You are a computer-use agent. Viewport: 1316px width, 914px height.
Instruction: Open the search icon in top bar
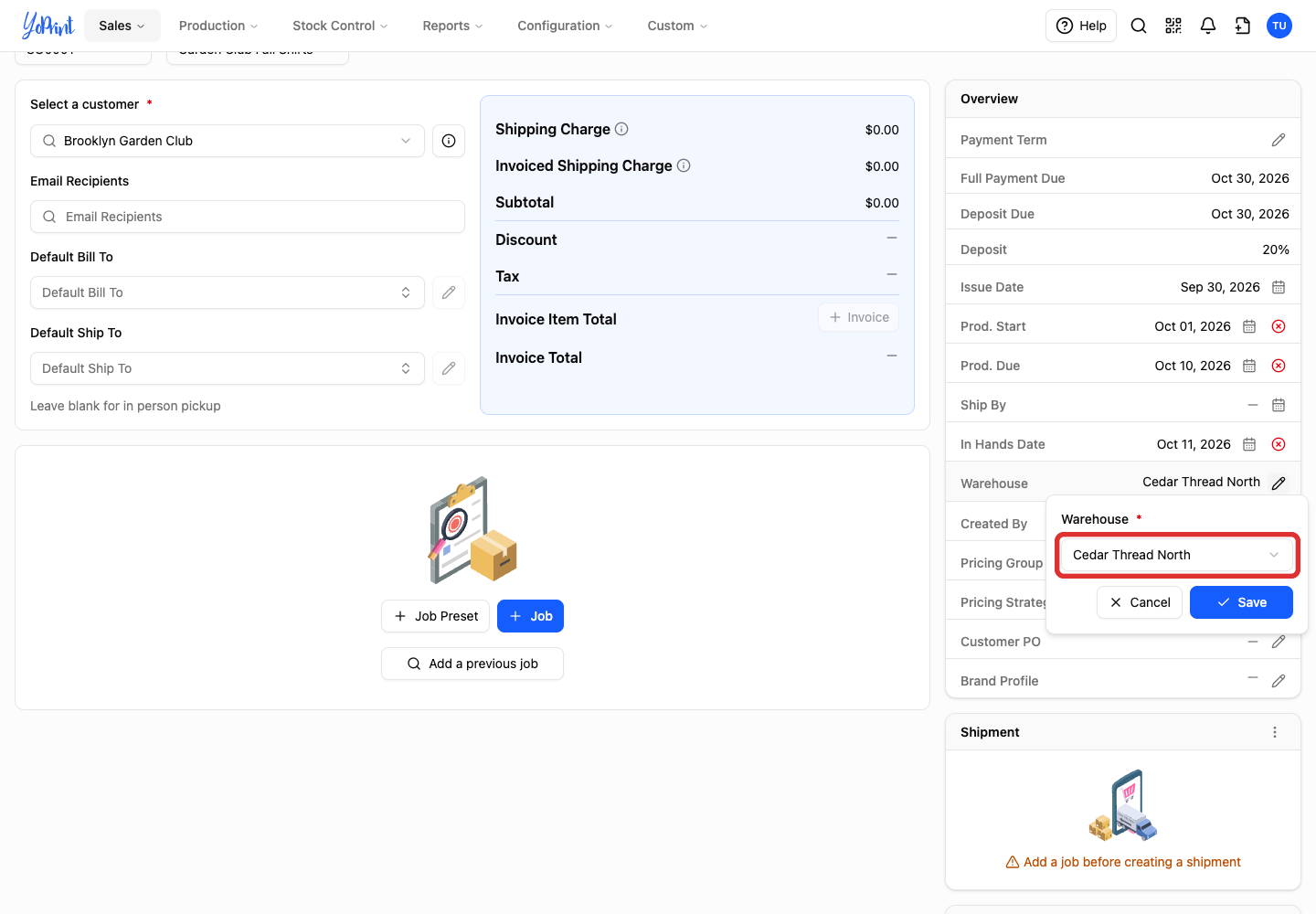click(x=1139, y=26)
